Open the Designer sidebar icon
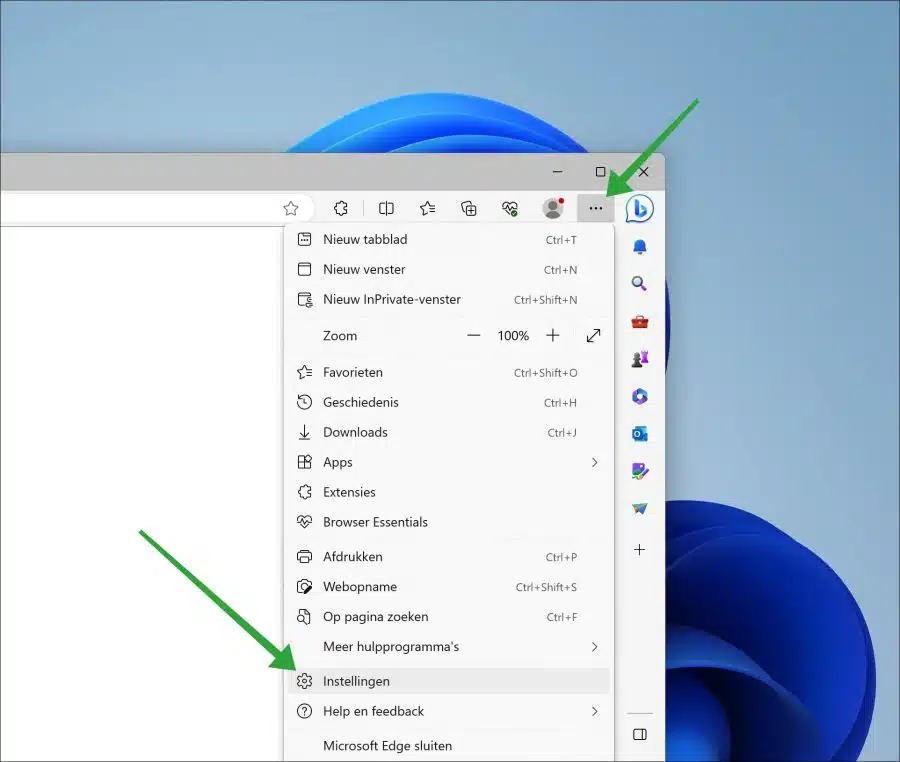The width and height of the screenshot is (900, 762). (639, 471)
